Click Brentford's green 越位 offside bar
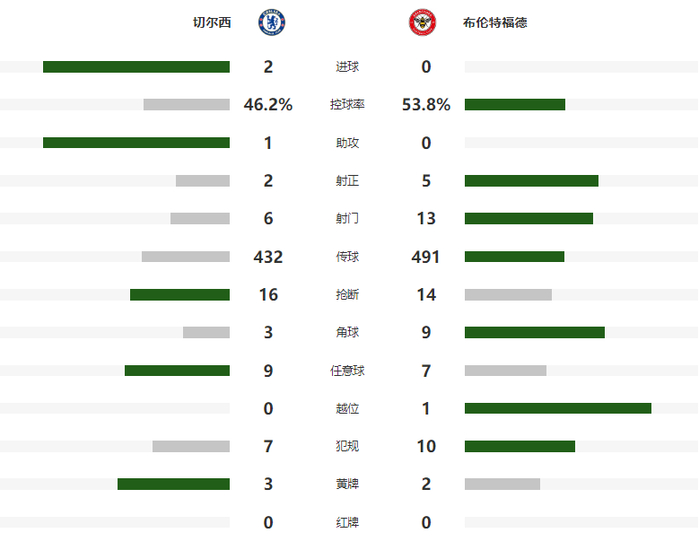The image size is (700, 559). point(558,408)
